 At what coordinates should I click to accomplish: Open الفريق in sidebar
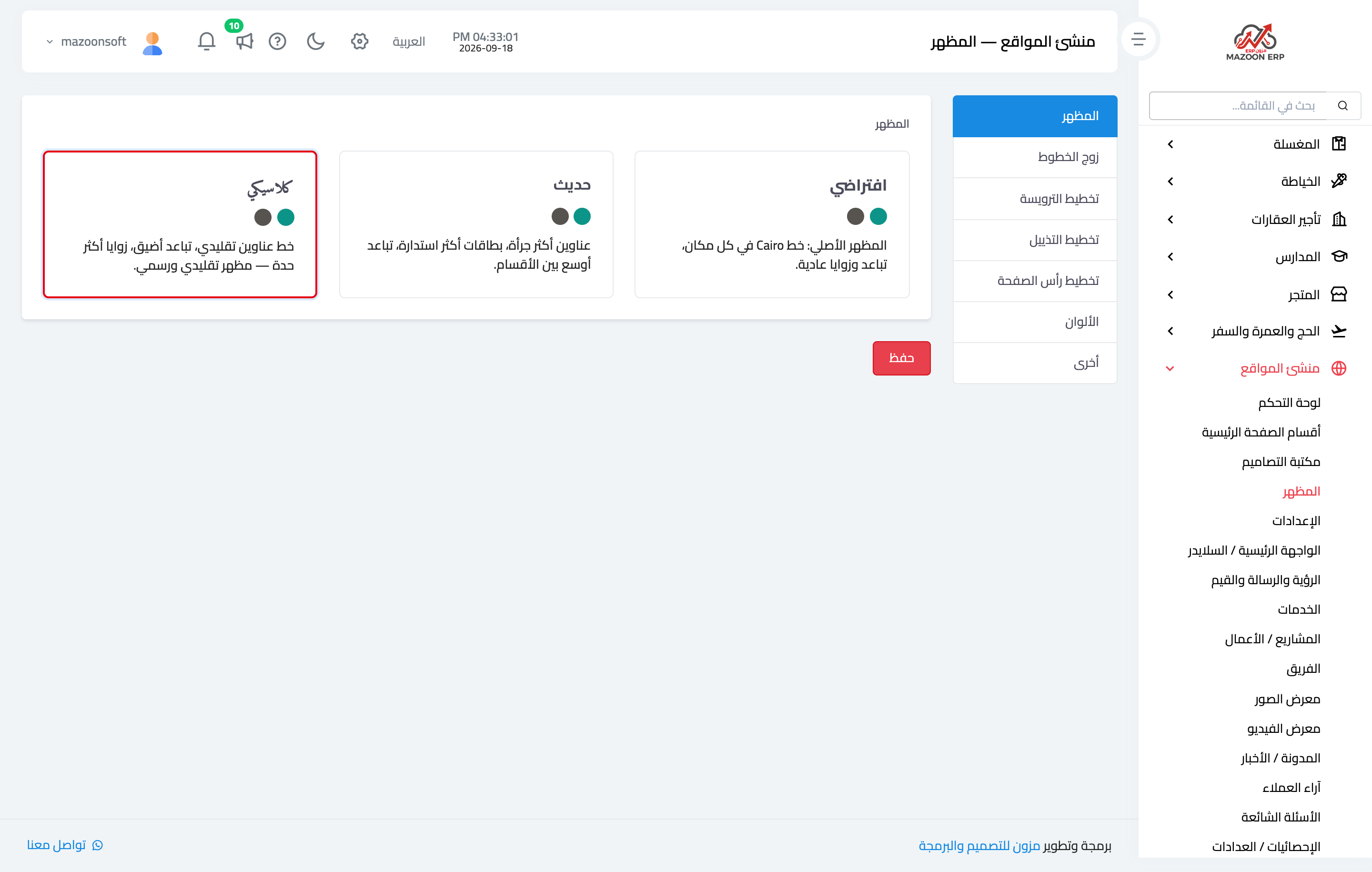pyautogui.click(x=1303, y=669)
